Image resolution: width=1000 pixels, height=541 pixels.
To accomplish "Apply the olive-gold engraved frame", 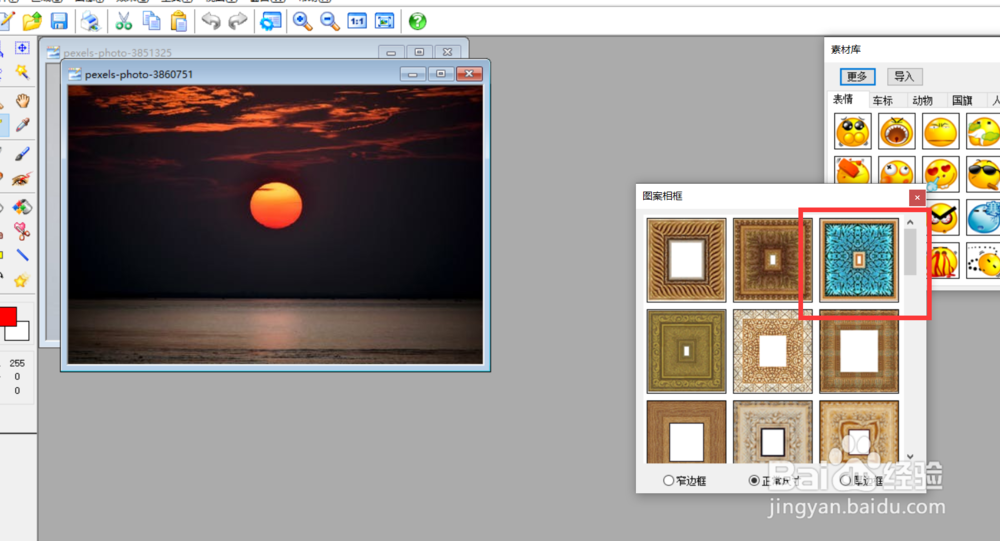I will coord(686,351).
